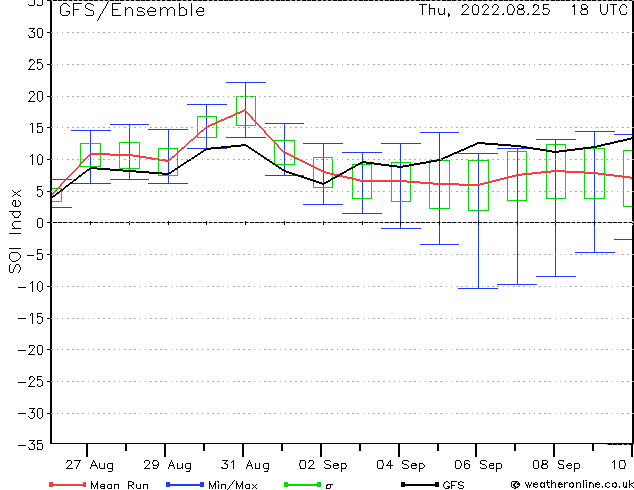Click the 04 Sep date label
The width and height of the screenshot is (634, 490).
[401, 465]
